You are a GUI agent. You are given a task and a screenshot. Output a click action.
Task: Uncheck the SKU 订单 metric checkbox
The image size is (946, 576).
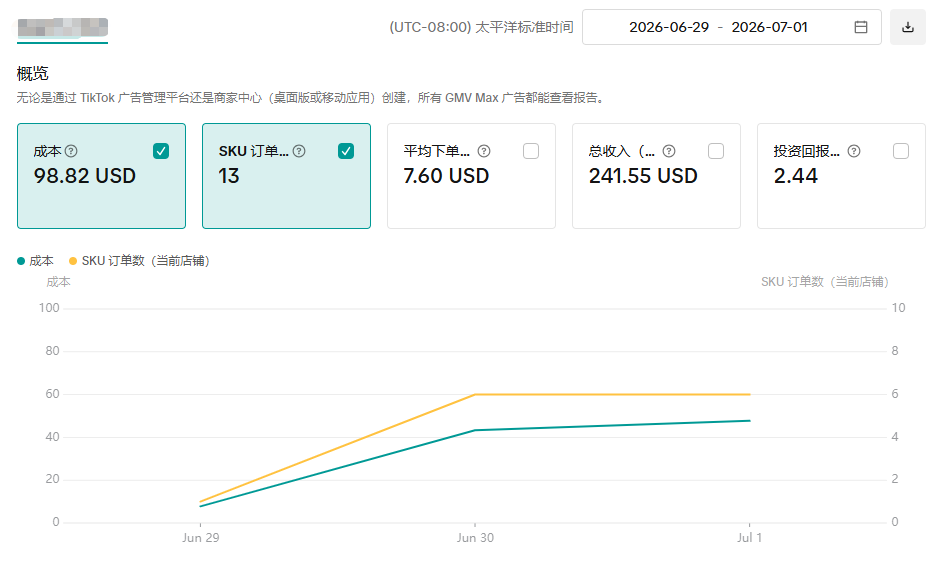pos(346,151)
